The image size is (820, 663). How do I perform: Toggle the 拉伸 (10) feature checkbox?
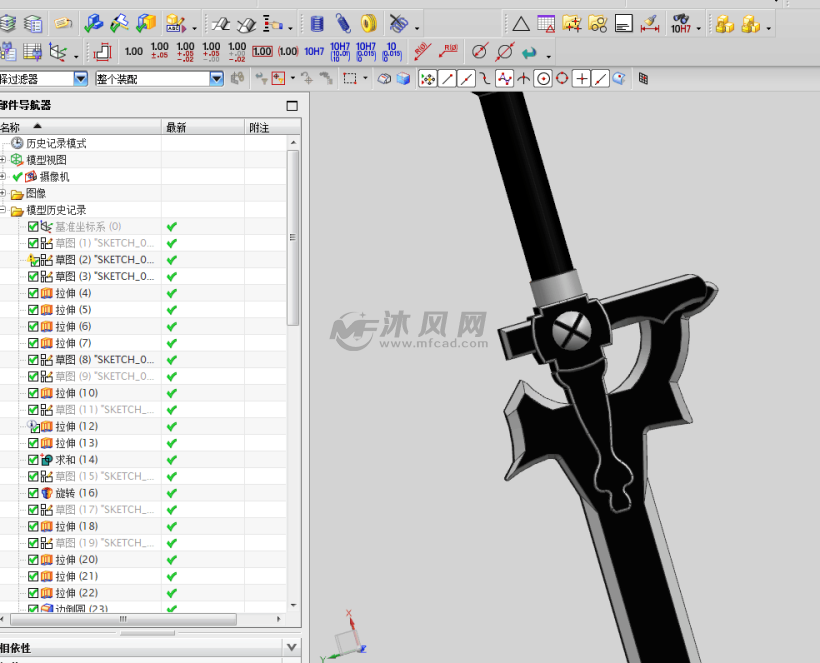[x=33, y=393]
